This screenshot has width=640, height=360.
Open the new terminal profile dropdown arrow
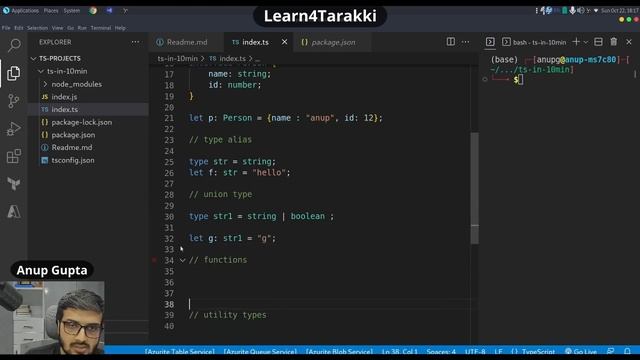pos(586,42)
